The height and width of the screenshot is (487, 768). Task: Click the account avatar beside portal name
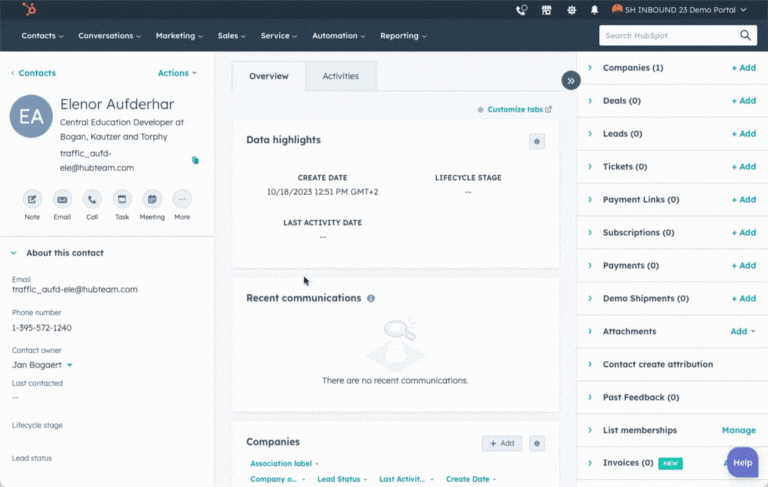click(617, 9)
